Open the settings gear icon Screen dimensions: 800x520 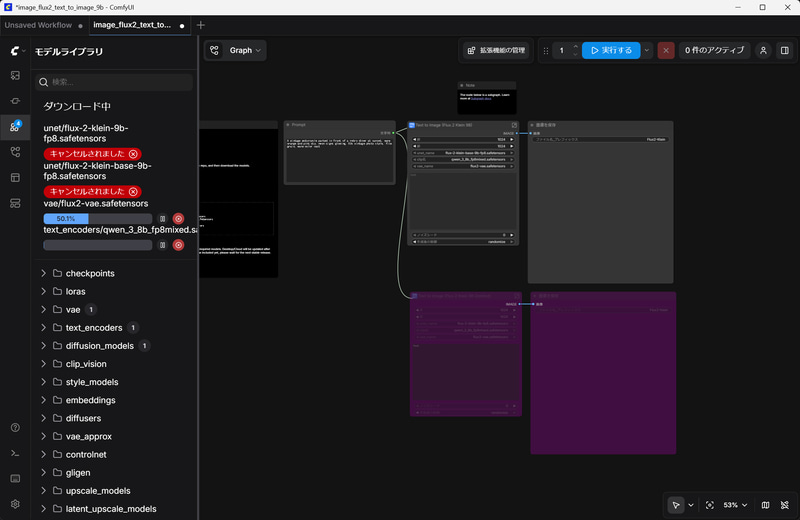point(15,504)
